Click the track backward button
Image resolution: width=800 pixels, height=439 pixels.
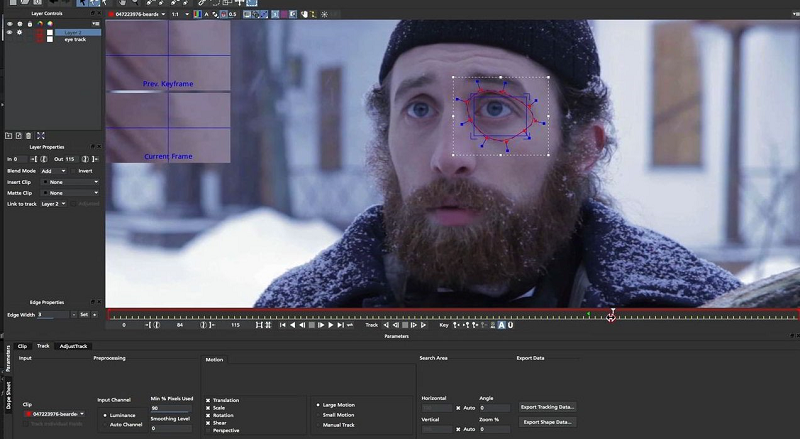[x=387, y=325]
